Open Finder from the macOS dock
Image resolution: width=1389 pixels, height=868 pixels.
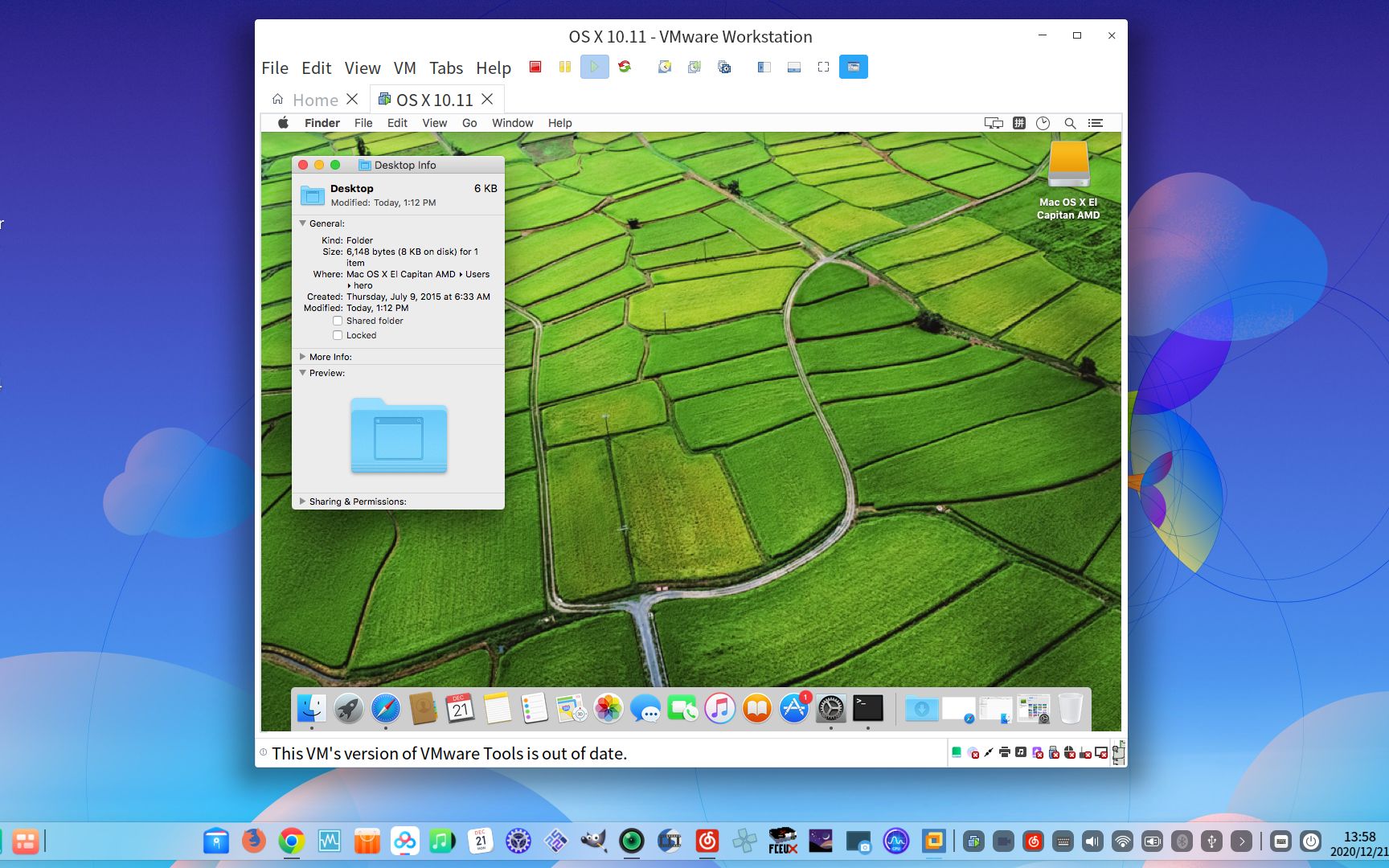(x=312, y=708)
